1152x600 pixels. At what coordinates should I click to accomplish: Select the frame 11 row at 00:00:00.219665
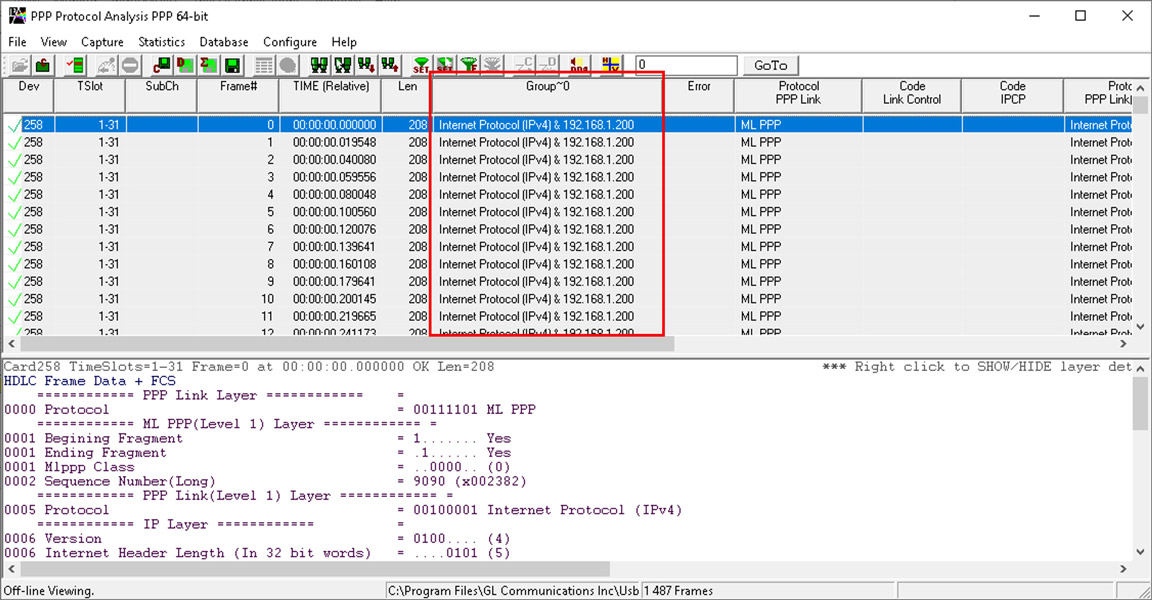(567, 317)
